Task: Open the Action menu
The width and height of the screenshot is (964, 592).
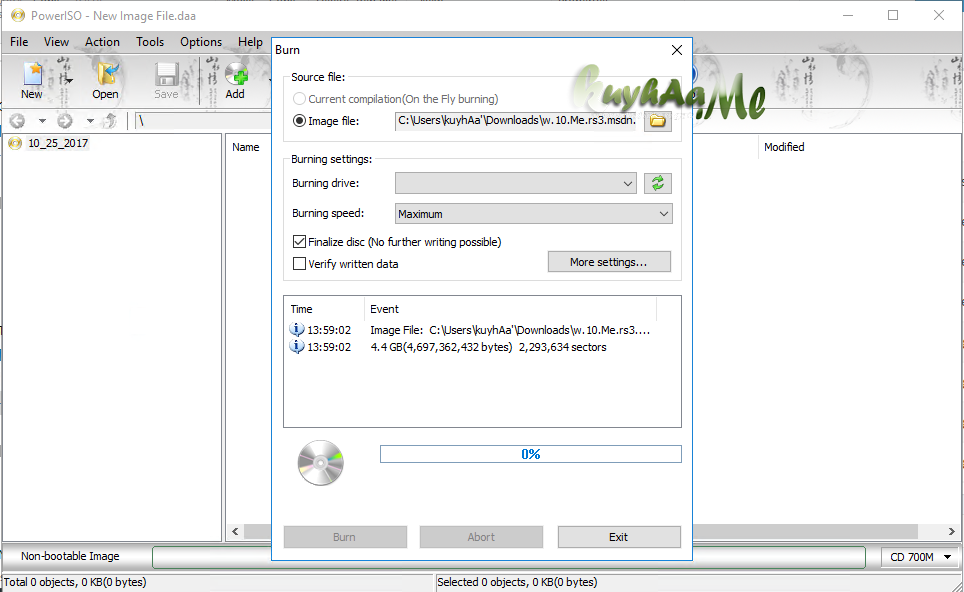Action: tap(102, 42)
